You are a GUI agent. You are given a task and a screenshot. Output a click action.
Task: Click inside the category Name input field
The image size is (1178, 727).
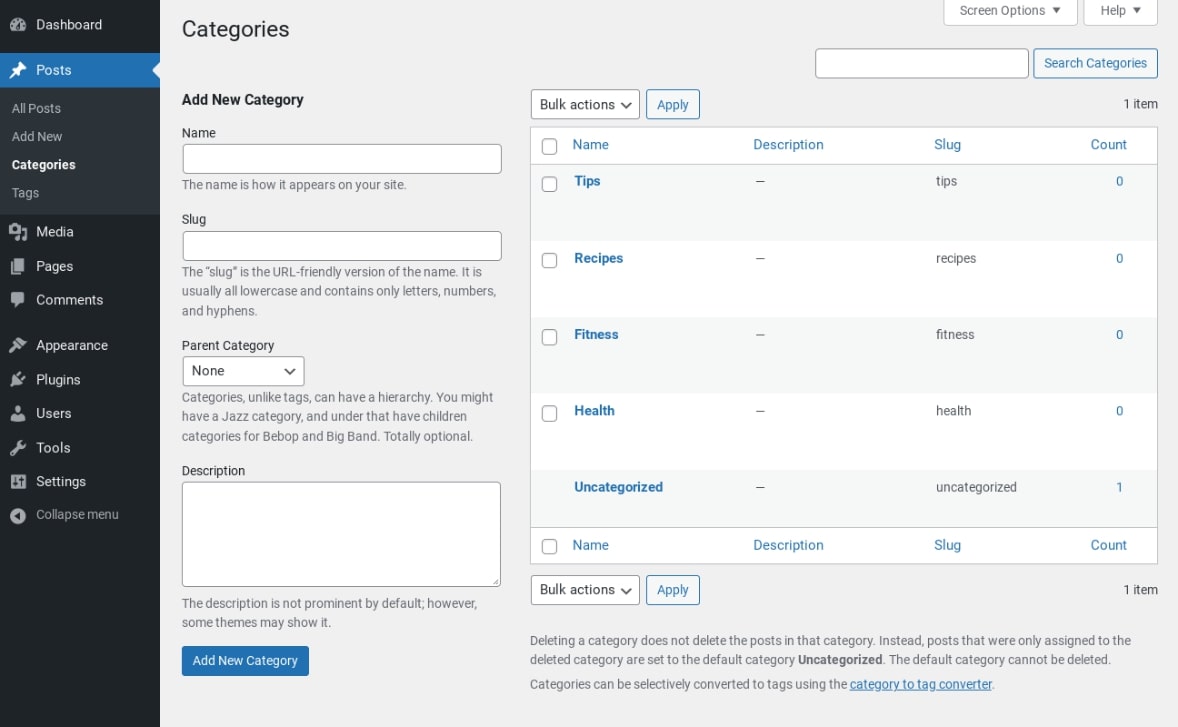click(341, 158)
